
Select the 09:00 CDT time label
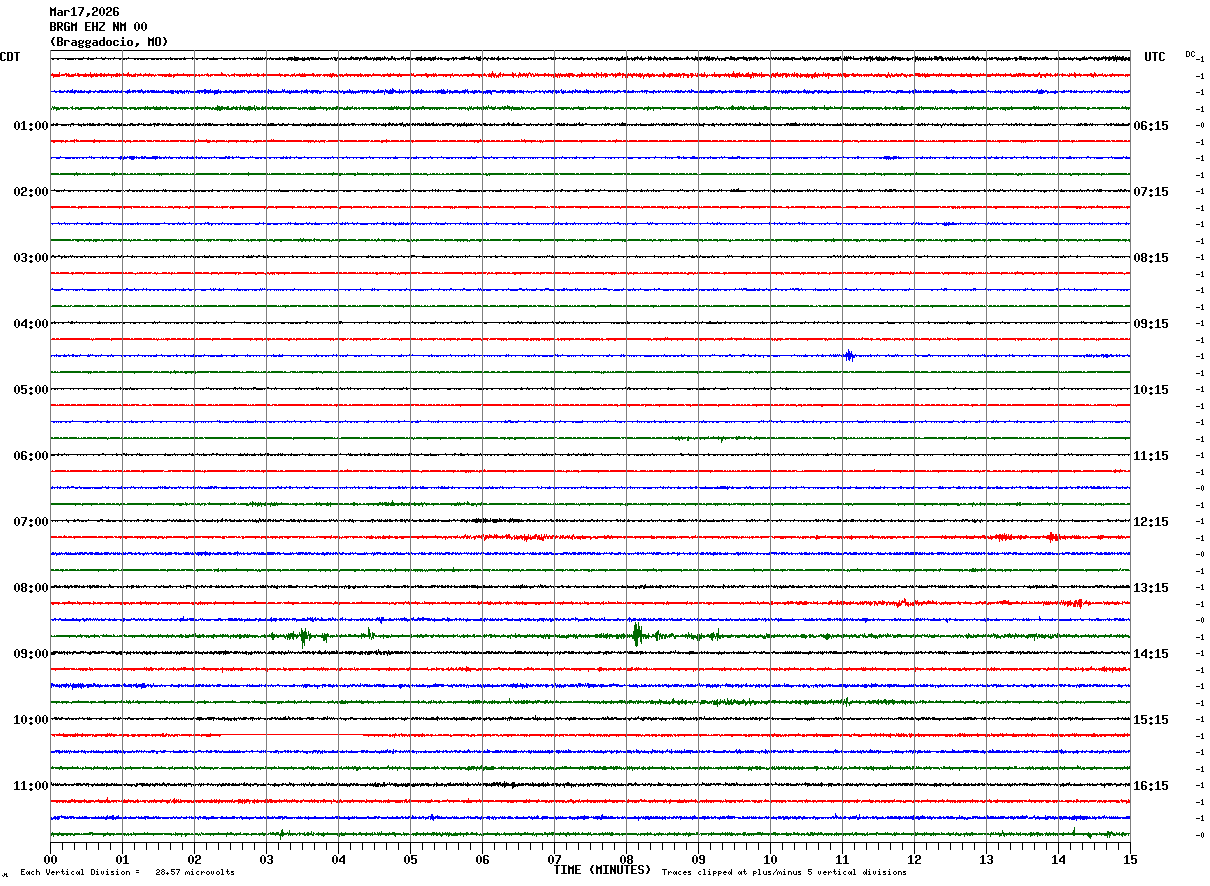(30, 653)
